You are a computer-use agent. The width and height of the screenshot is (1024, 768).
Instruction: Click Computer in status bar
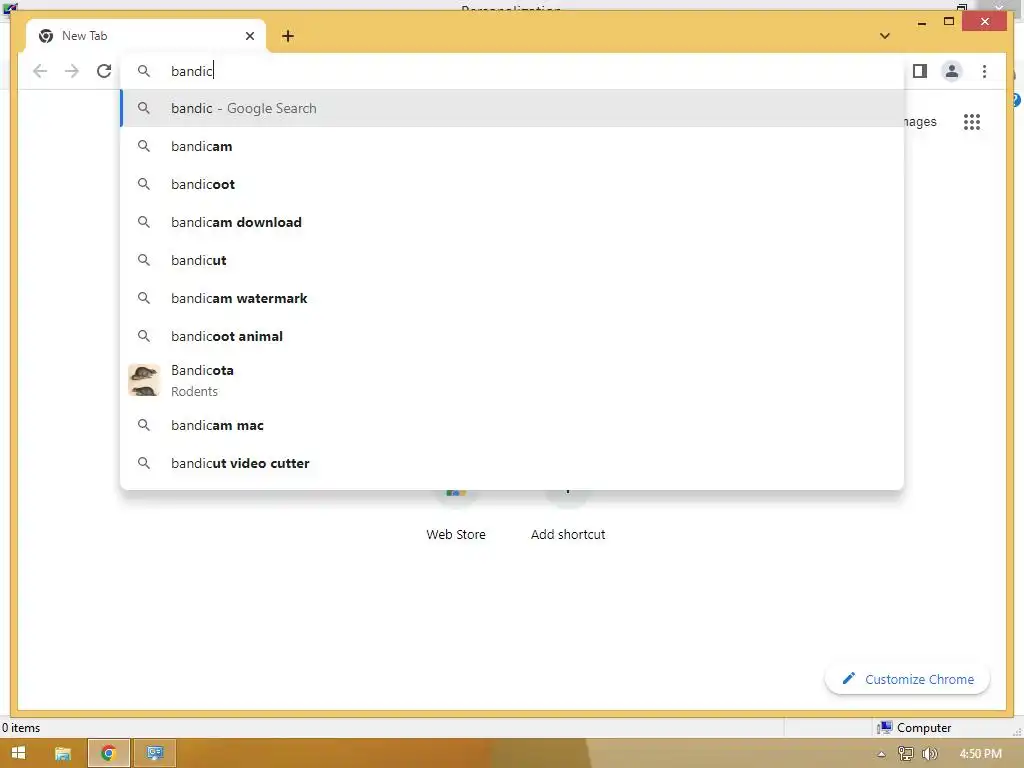click(x=914, y=728)
